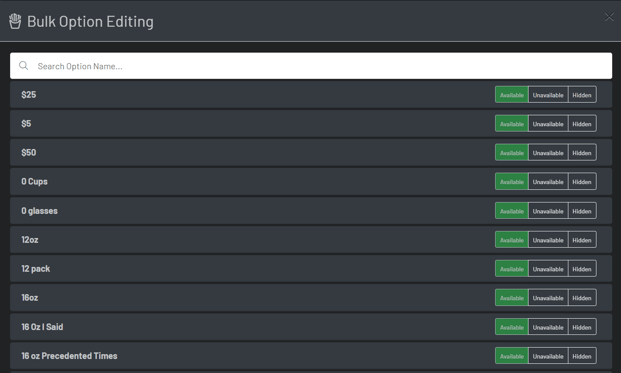Set $25 option to Hidden
The height and width of the screenshot is (373, 621).
pos(582,95)
